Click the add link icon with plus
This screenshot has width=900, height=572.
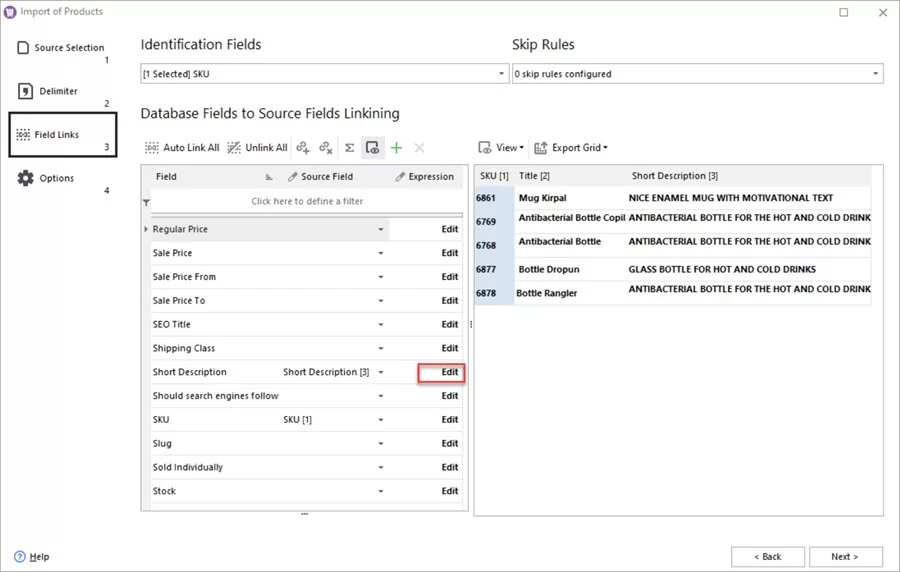pyautogui.click(x=303, y=148)
